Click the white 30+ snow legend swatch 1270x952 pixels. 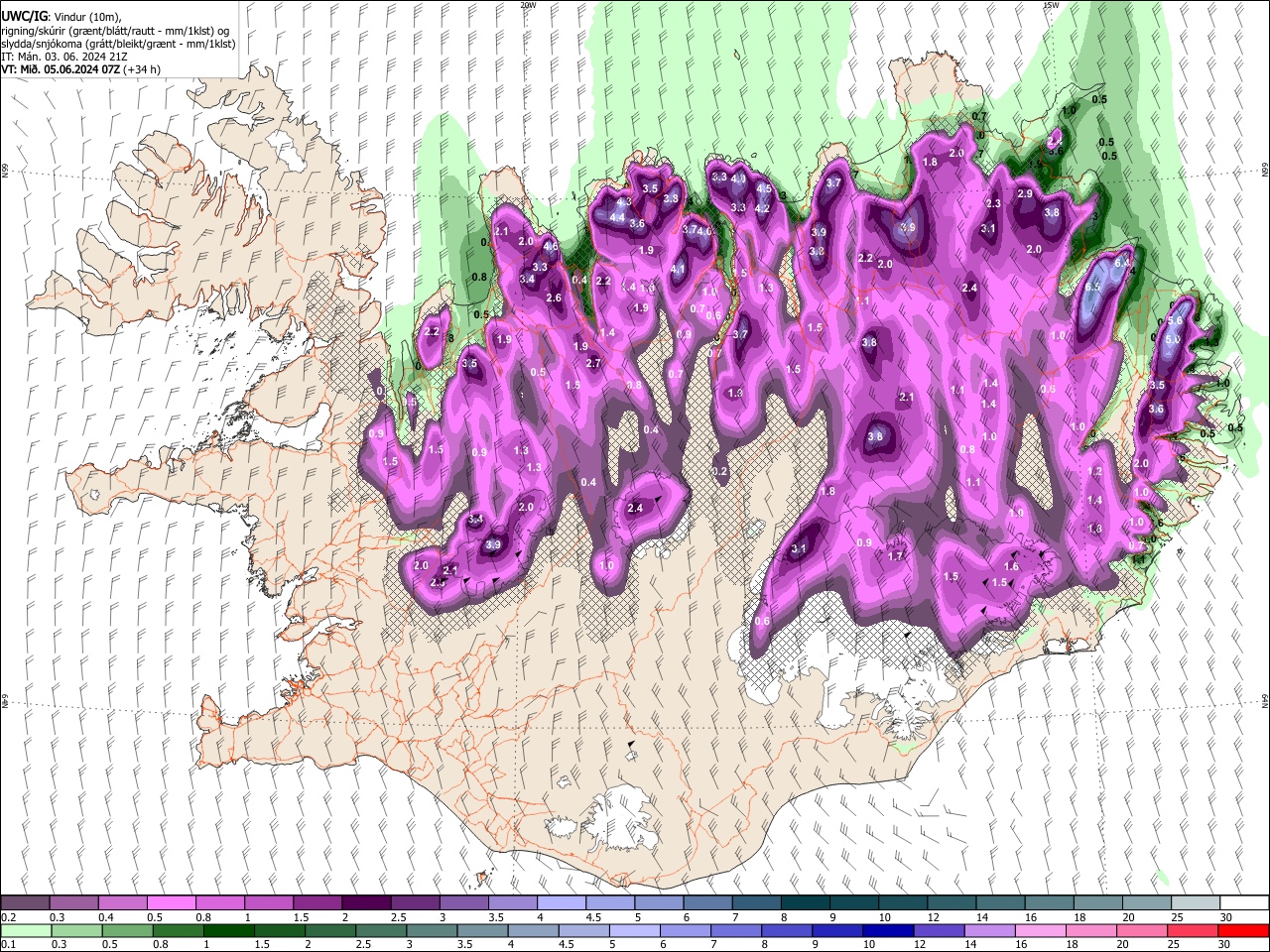[x=1244, y=903]
